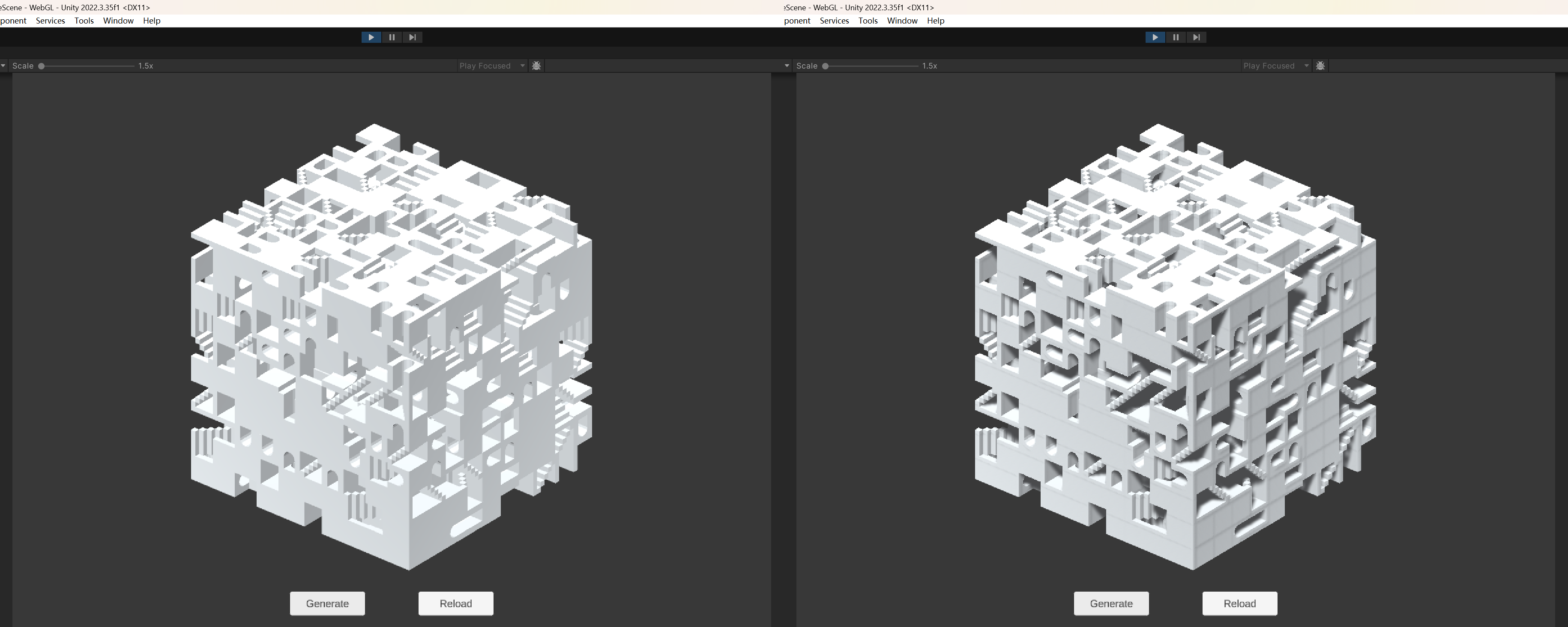Open Tools menu in the left window
The image size is (1568, 627).
(84, 21)
